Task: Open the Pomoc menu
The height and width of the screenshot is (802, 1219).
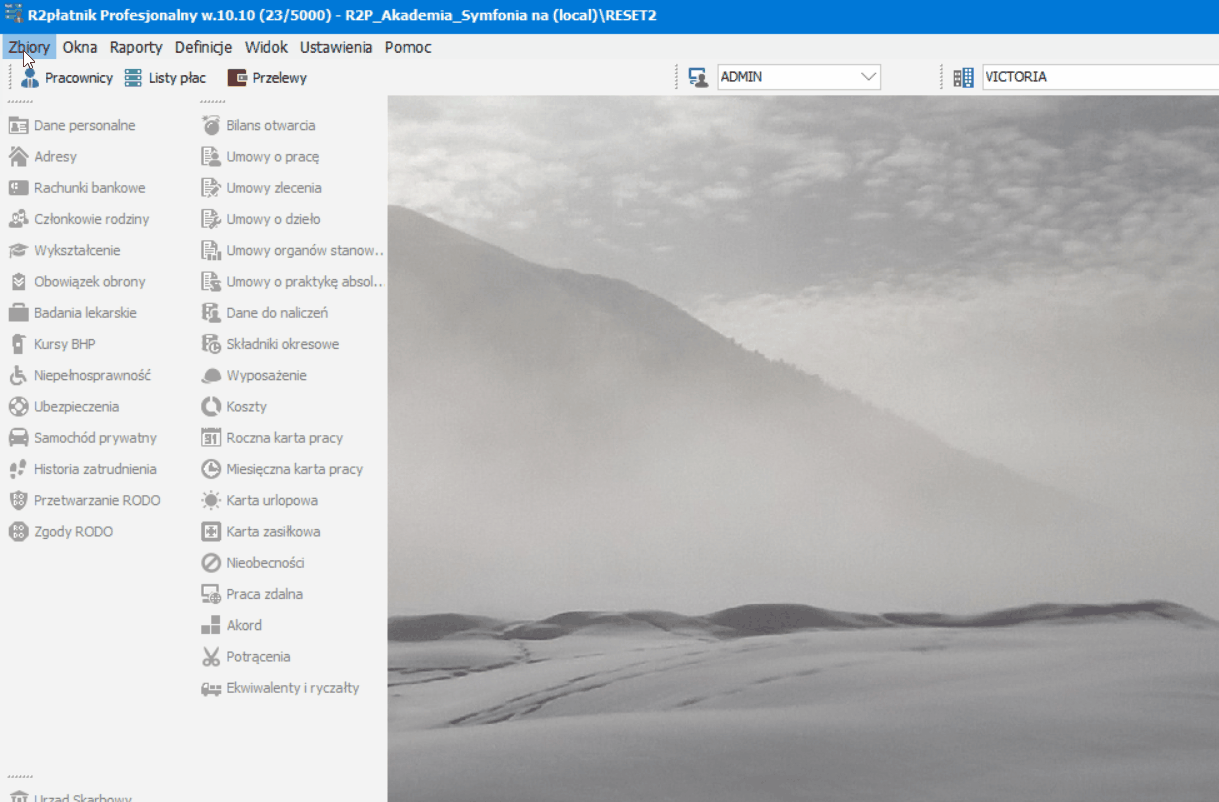Action: click(x=408, y=47)
